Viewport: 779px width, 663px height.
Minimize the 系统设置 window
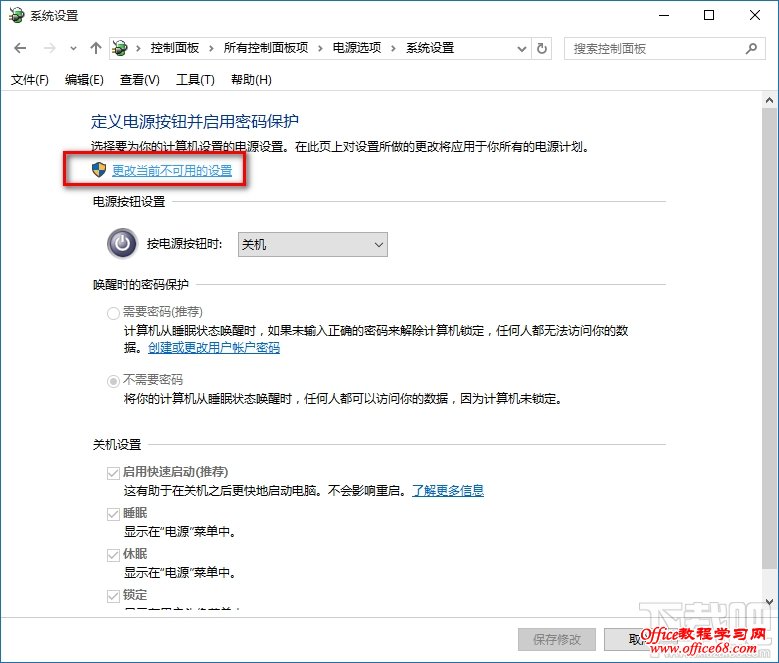(664, 15)
